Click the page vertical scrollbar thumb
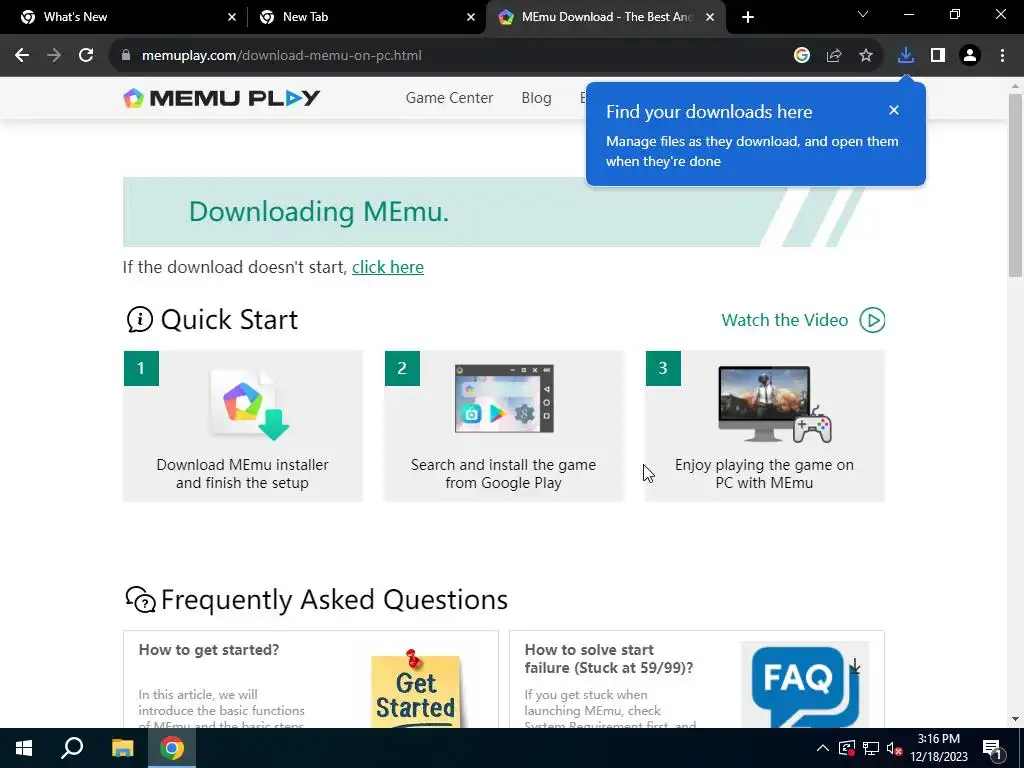Viewport: 1024px width, 768px height. 1016,185
